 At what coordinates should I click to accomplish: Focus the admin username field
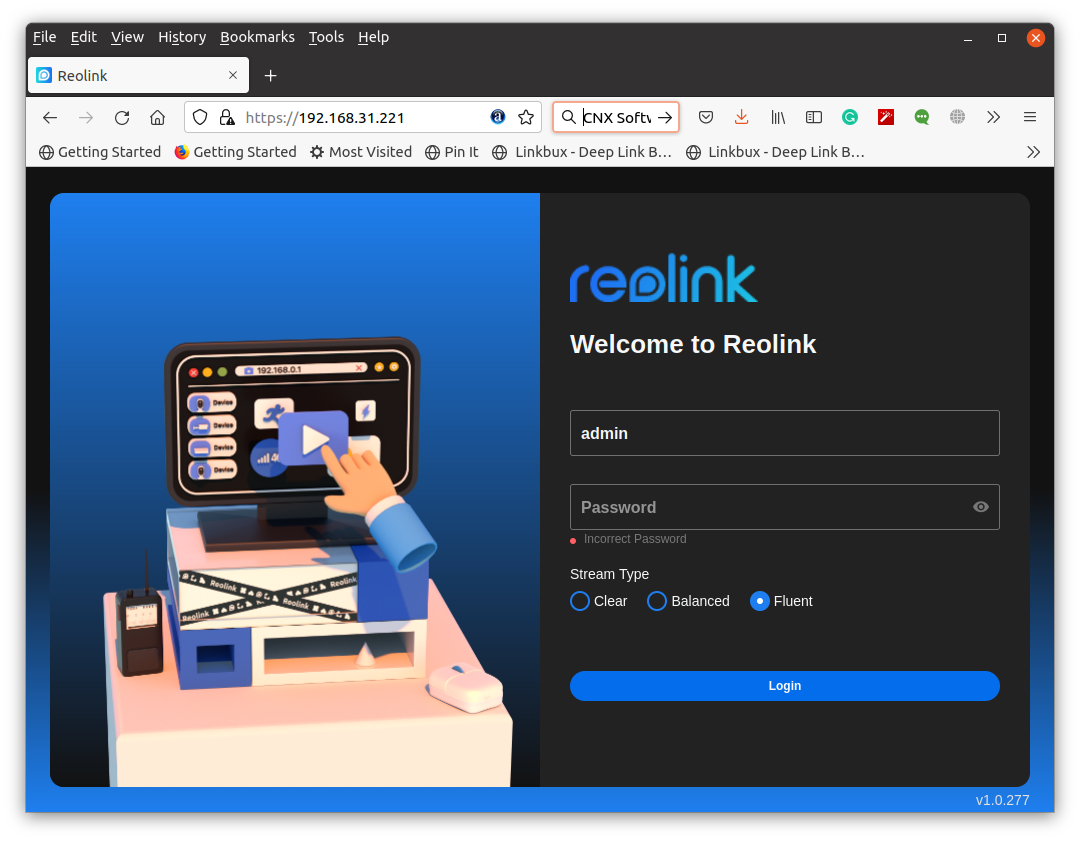pos(785,433)
